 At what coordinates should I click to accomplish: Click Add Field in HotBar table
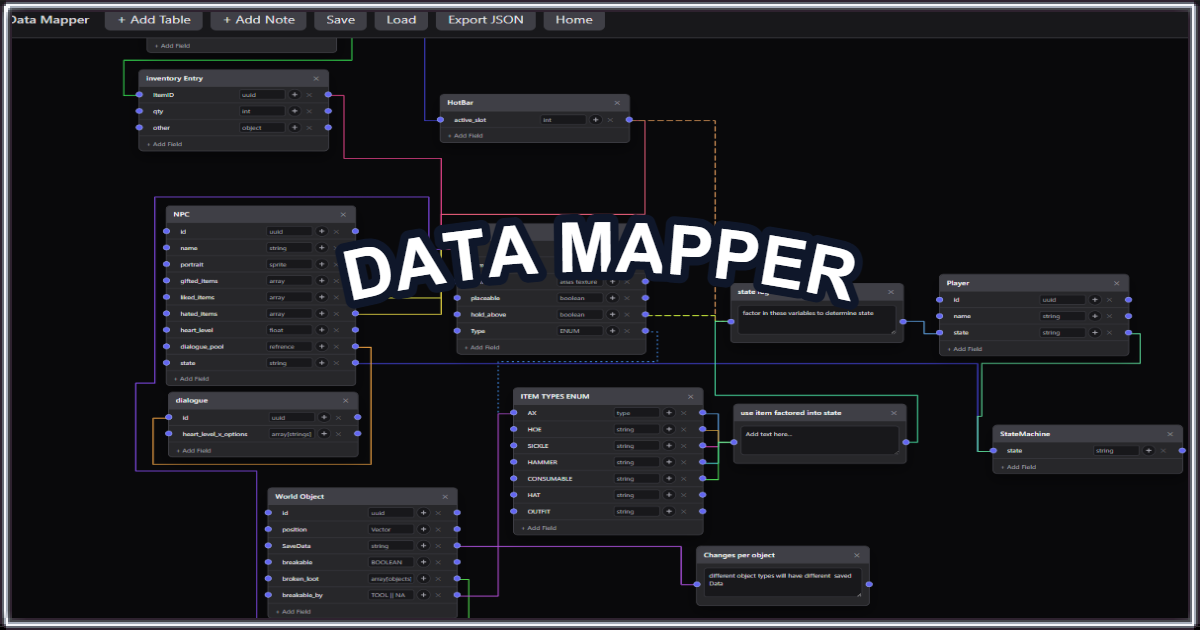(x=465, y=135)
